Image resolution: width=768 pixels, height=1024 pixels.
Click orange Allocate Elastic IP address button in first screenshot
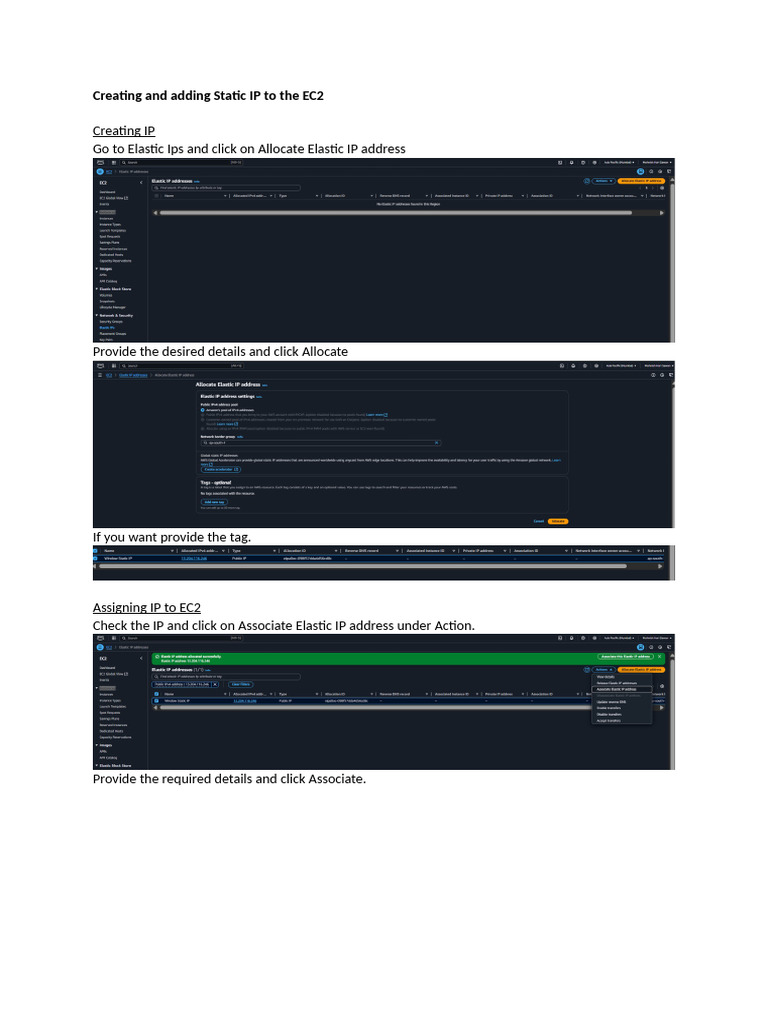[641, 181]
